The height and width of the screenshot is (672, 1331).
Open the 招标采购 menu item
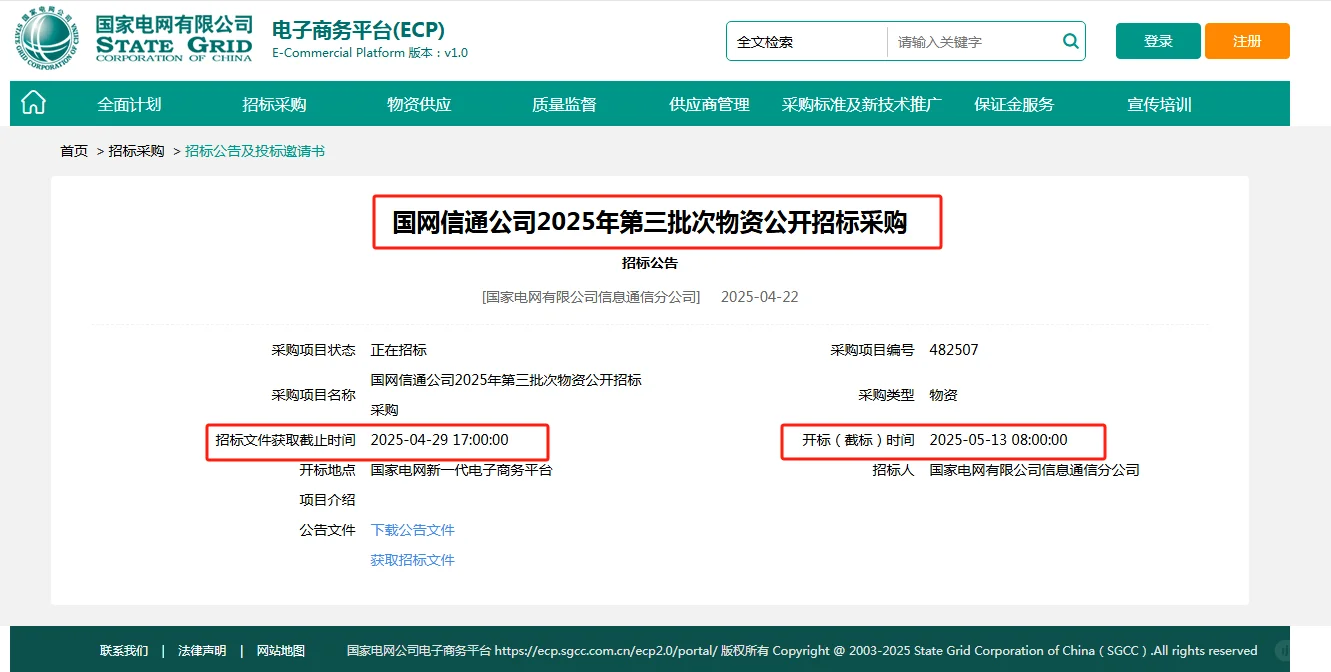click(272, 103)
